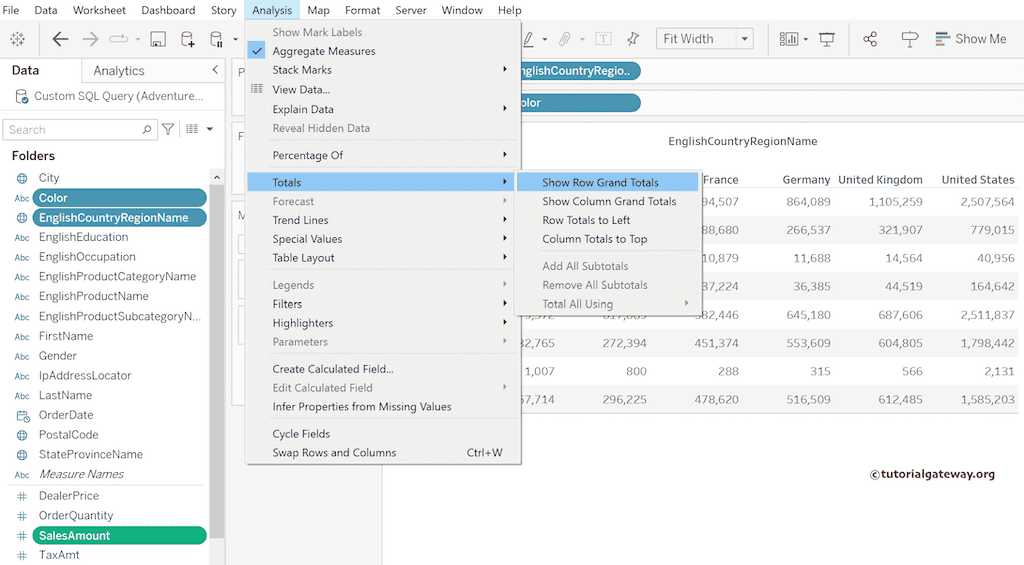1024x565 pixels.
Task: Click the Data Guide icon
Action: (909, 39)
